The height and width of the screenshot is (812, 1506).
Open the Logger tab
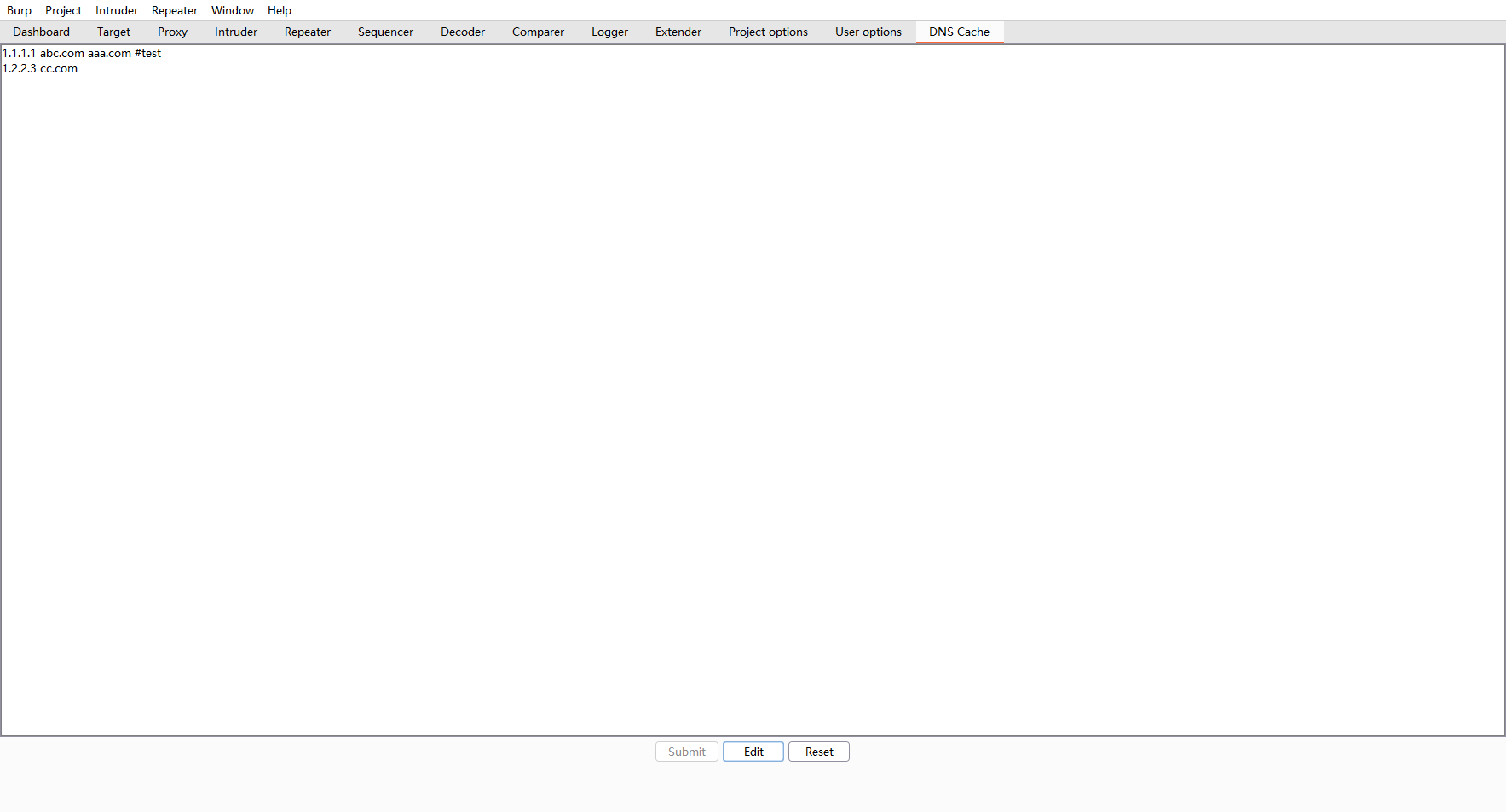pyautogui.click(x=609, y=32)
